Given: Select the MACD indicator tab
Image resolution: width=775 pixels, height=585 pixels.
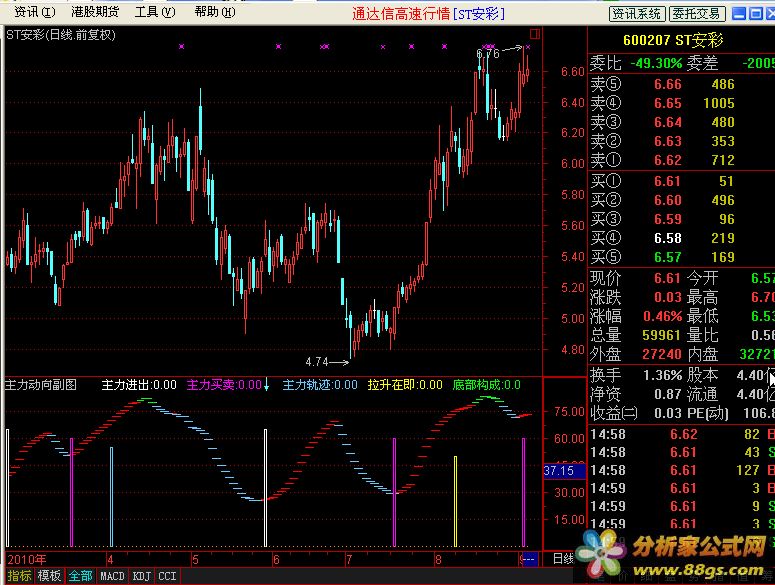Looking at the screenshot, I should [112, 576].
